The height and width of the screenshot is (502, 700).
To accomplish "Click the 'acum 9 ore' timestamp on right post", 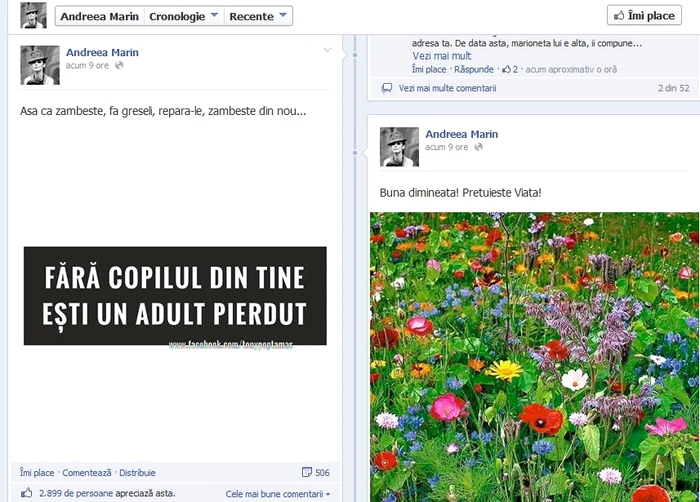I will point(446,147).
